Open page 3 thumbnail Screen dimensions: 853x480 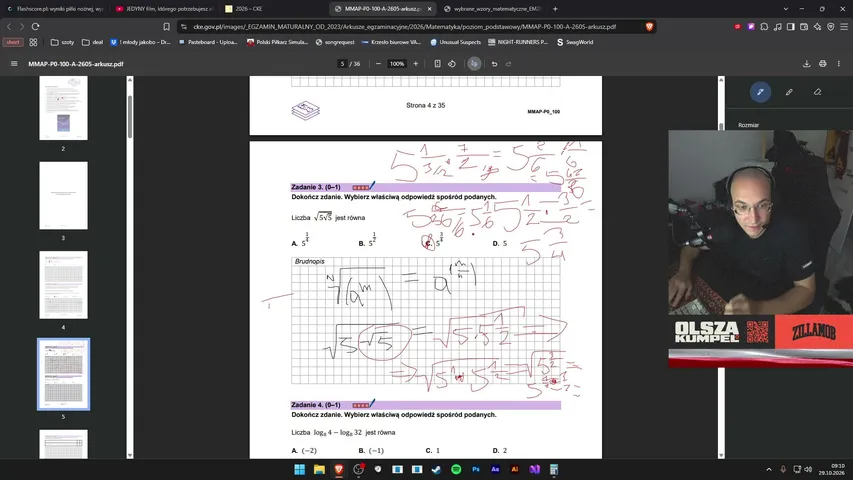pyautogui.click(x=63, y=195)
